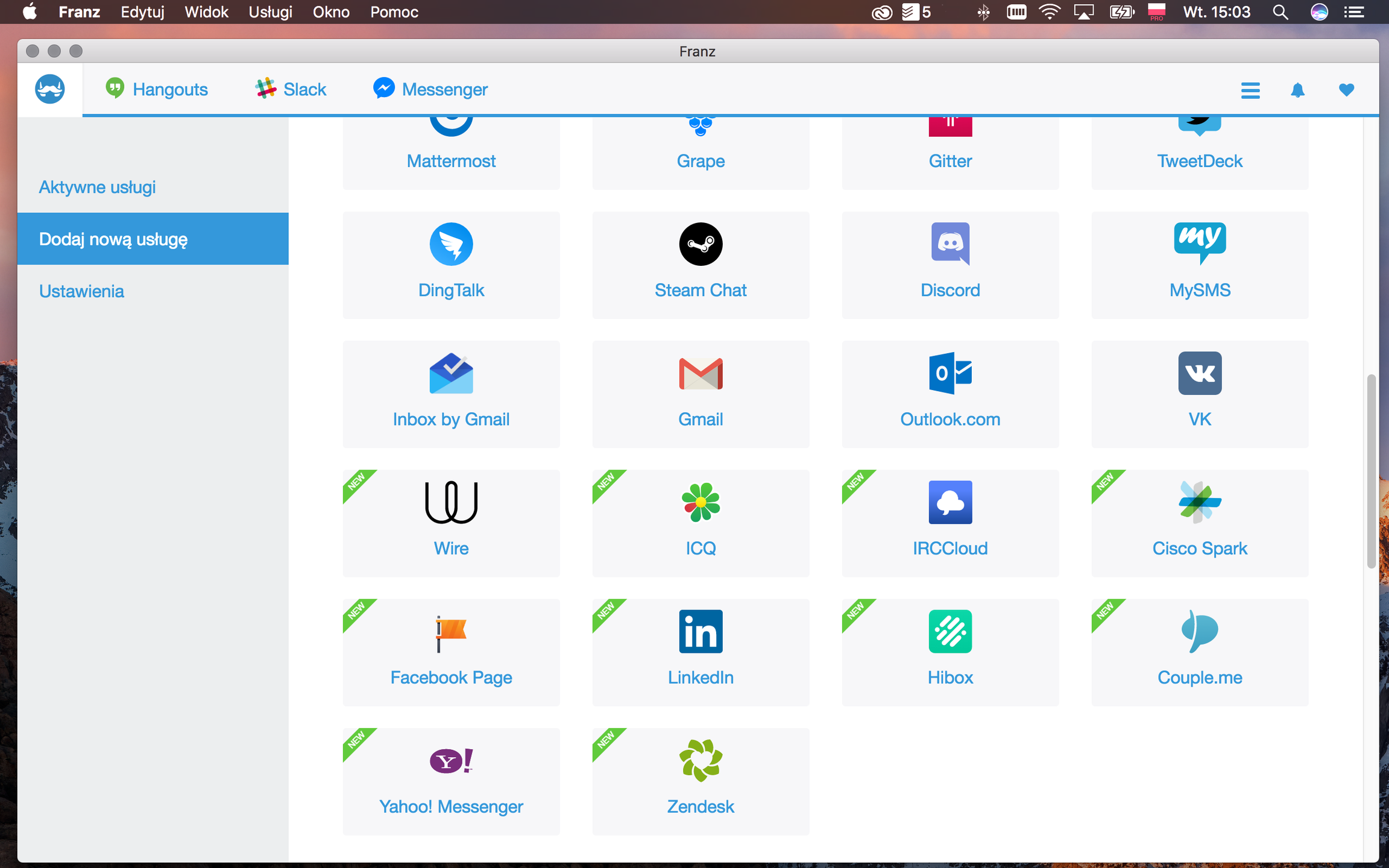Open the Wi-Fi status menu
The height and width of the screenshot is (868, 1389).
tap(1050, 12)
